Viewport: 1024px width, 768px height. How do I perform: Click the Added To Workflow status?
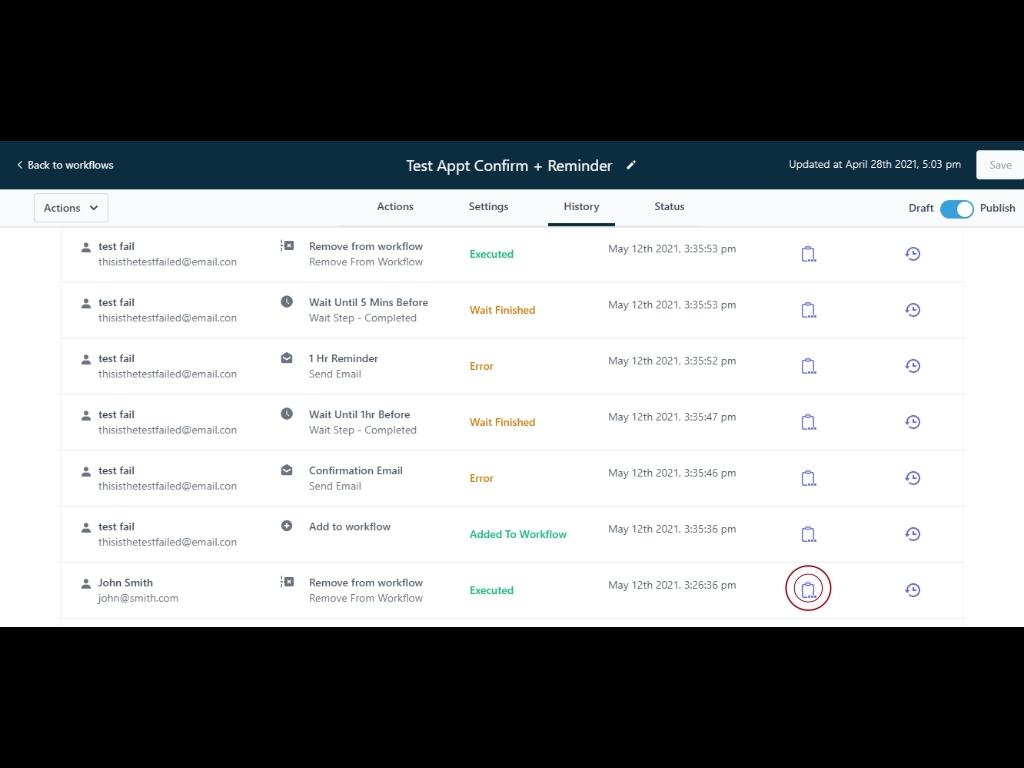pyautogui.click(x=518, y=534)
